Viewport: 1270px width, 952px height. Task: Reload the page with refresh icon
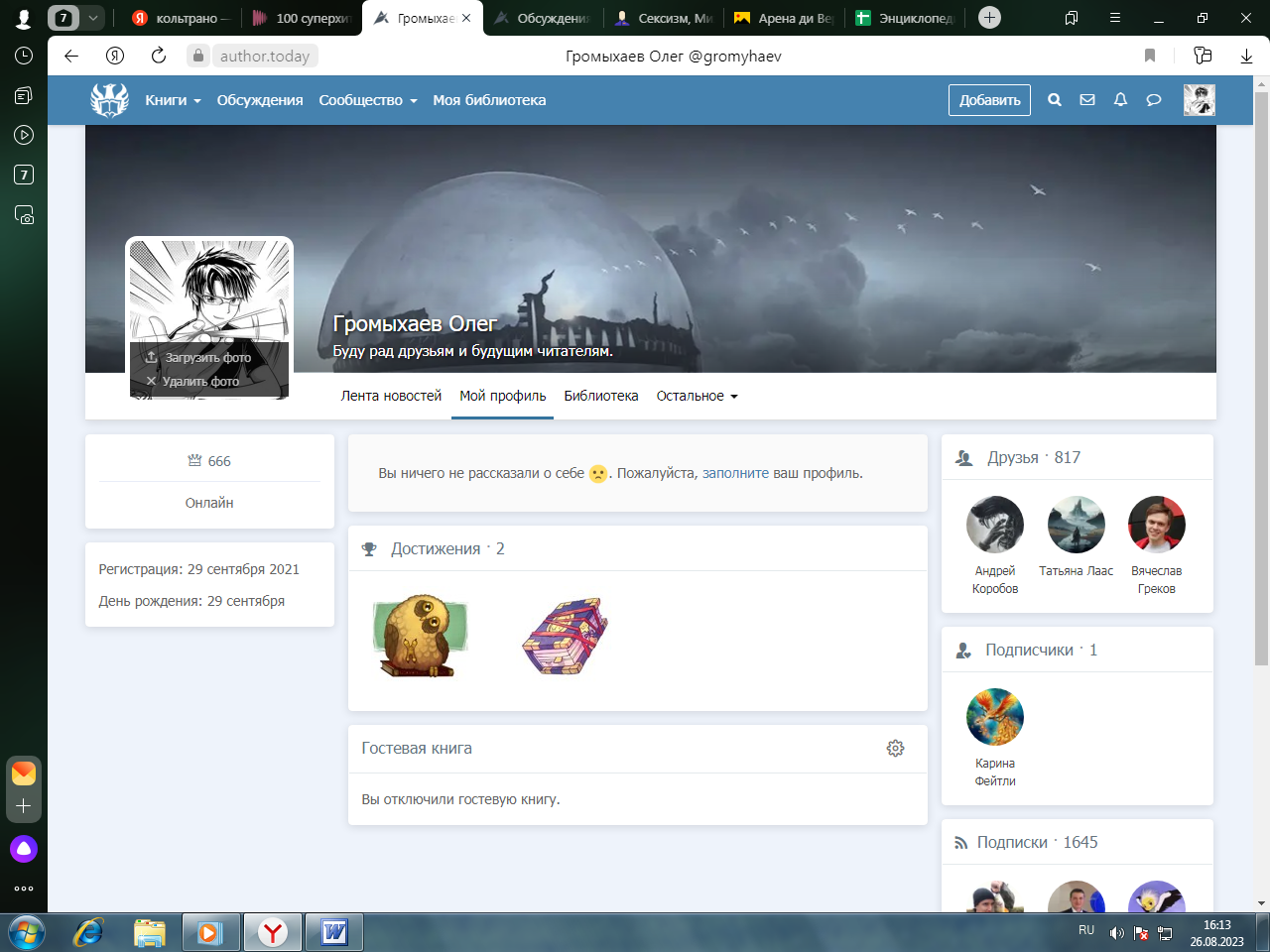point(159,57)
